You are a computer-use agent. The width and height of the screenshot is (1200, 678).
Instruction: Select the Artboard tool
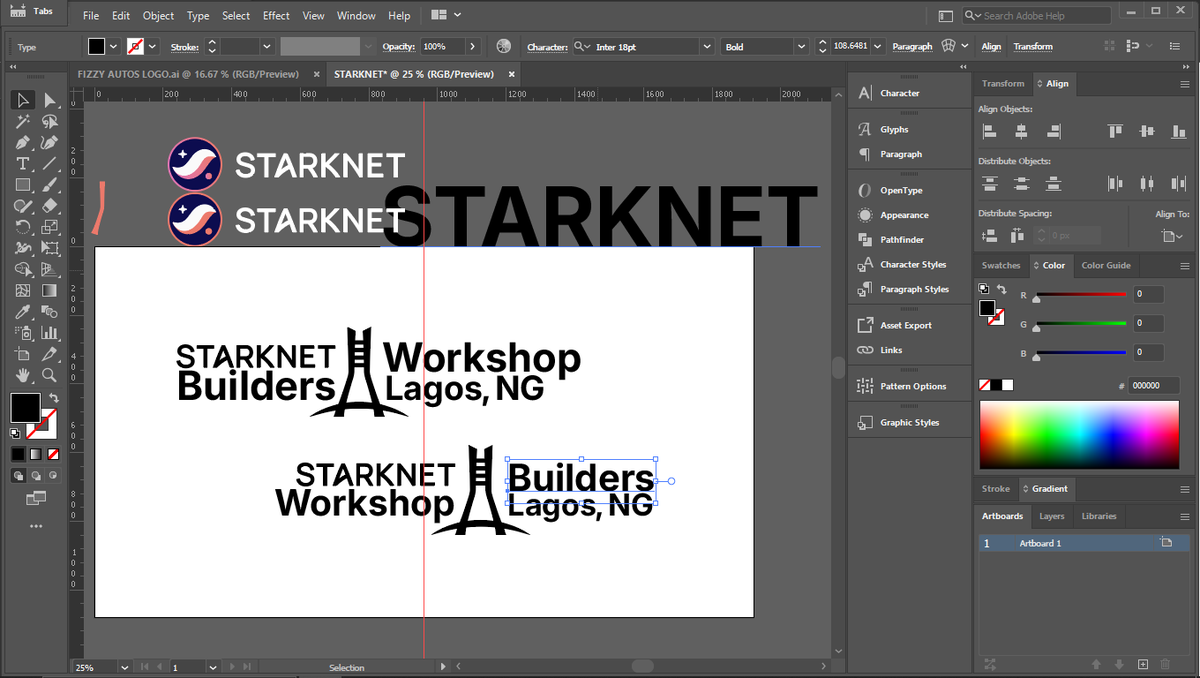point(23,354)
